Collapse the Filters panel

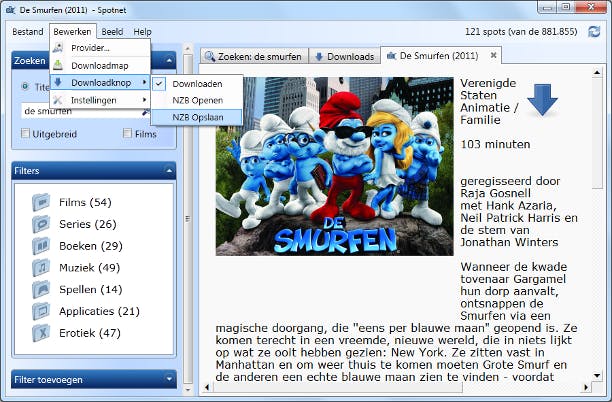click(x=169, y=171)
